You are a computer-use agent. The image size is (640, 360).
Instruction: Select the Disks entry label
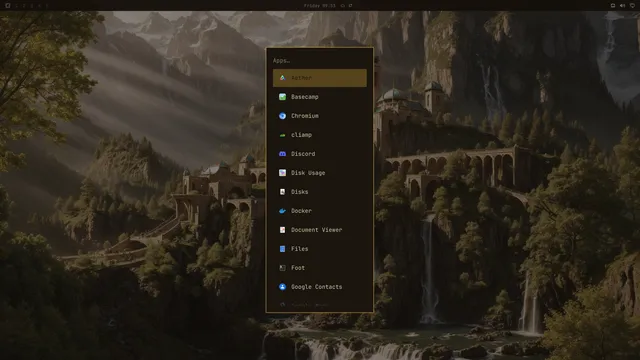[x=300, y=192]
